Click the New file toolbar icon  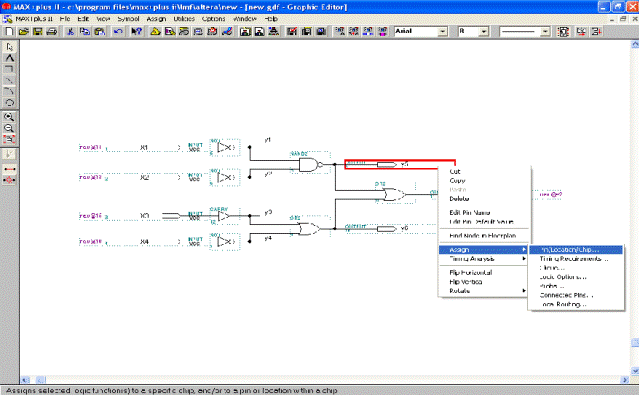tap(9, 32)
